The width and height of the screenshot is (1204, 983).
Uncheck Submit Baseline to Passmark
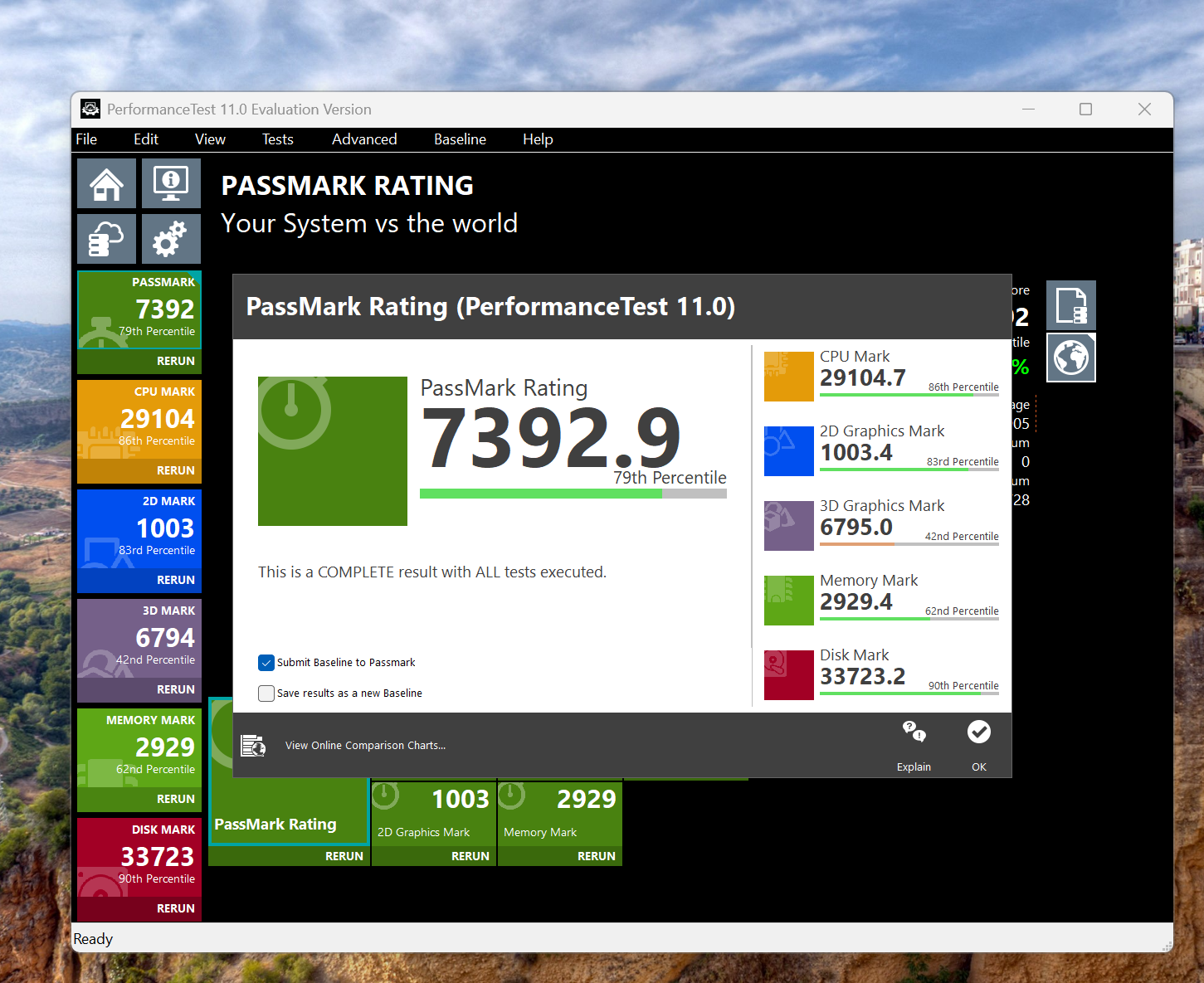[x=266, y=662]
